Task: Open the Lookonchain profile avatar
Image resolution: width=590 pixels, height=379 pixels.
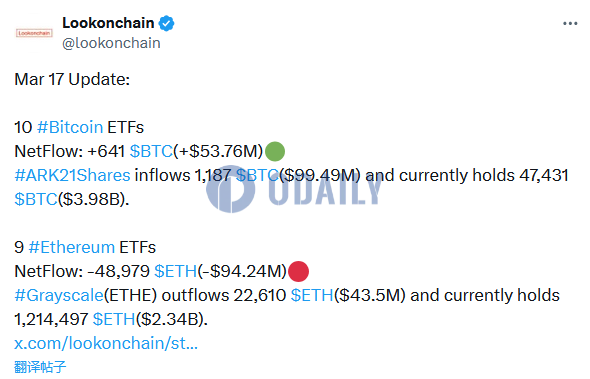Action: [x=34, y=33]
